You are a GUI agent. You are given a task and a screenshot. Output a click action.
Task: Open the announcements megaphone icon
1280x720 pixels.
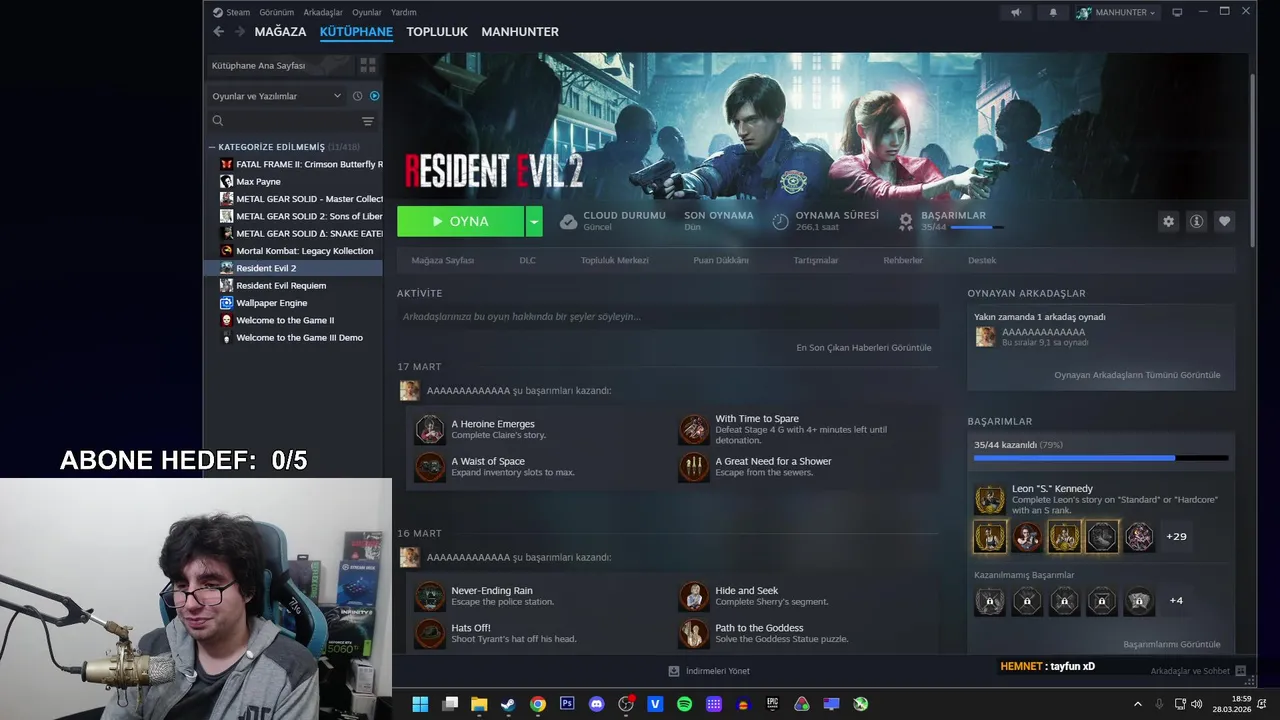pos(1016,12)
